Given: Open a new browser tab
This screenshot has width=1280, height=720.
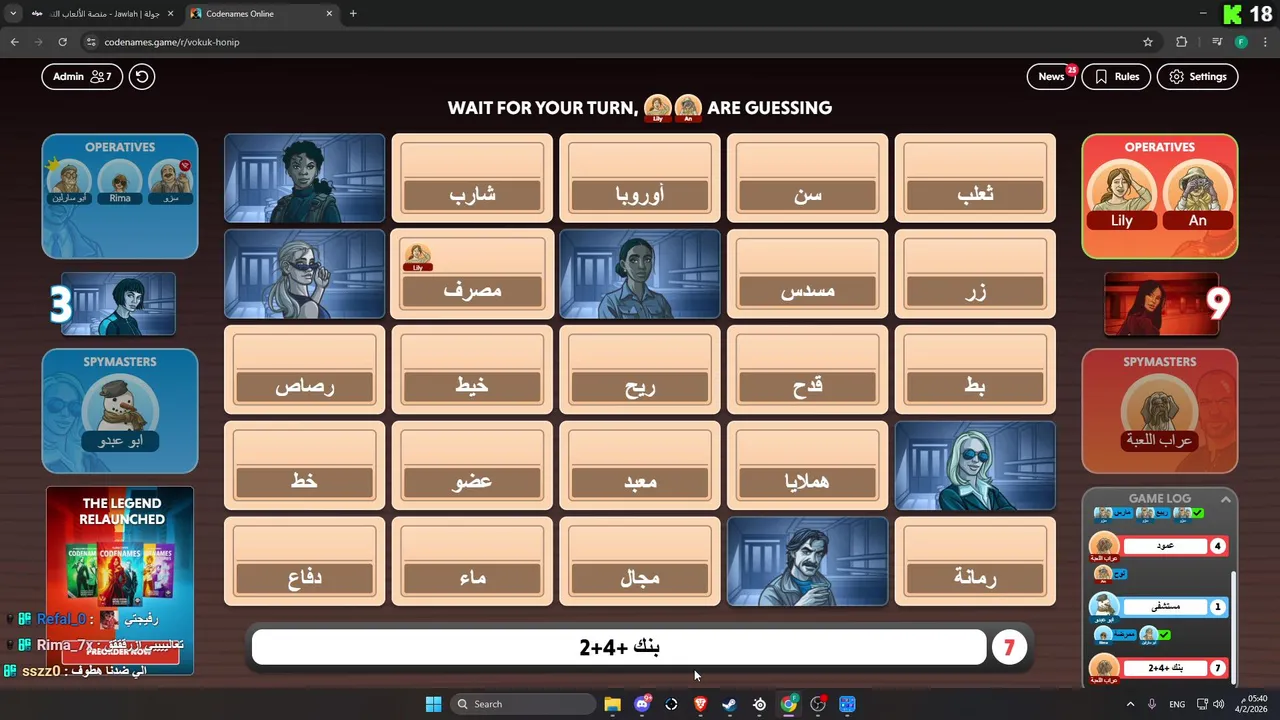Looking at the screenshot, I should click(353, 14).
